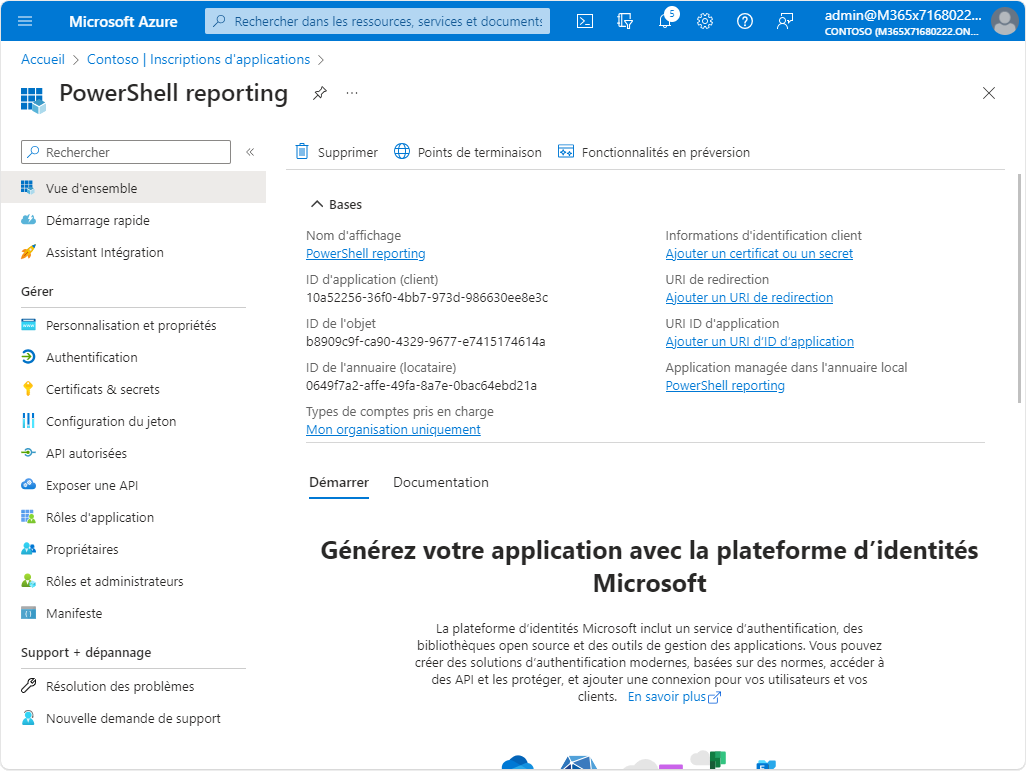This screenshot has width=1026, height=771.
Task: Open Directories and subscriptions filter icon
Action: click(x=625, y=22)
